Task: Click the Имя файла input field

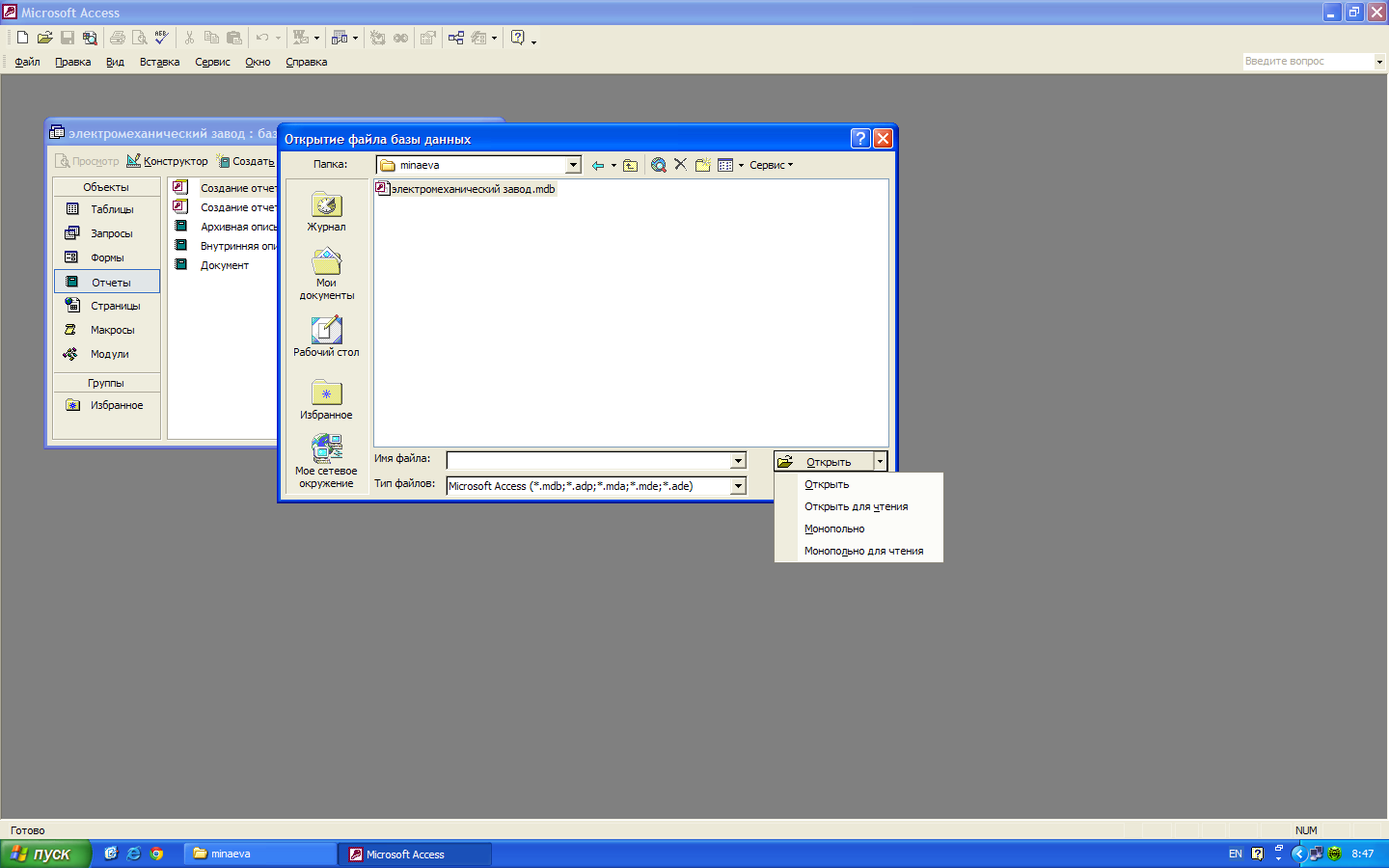Action: point(588,461)
